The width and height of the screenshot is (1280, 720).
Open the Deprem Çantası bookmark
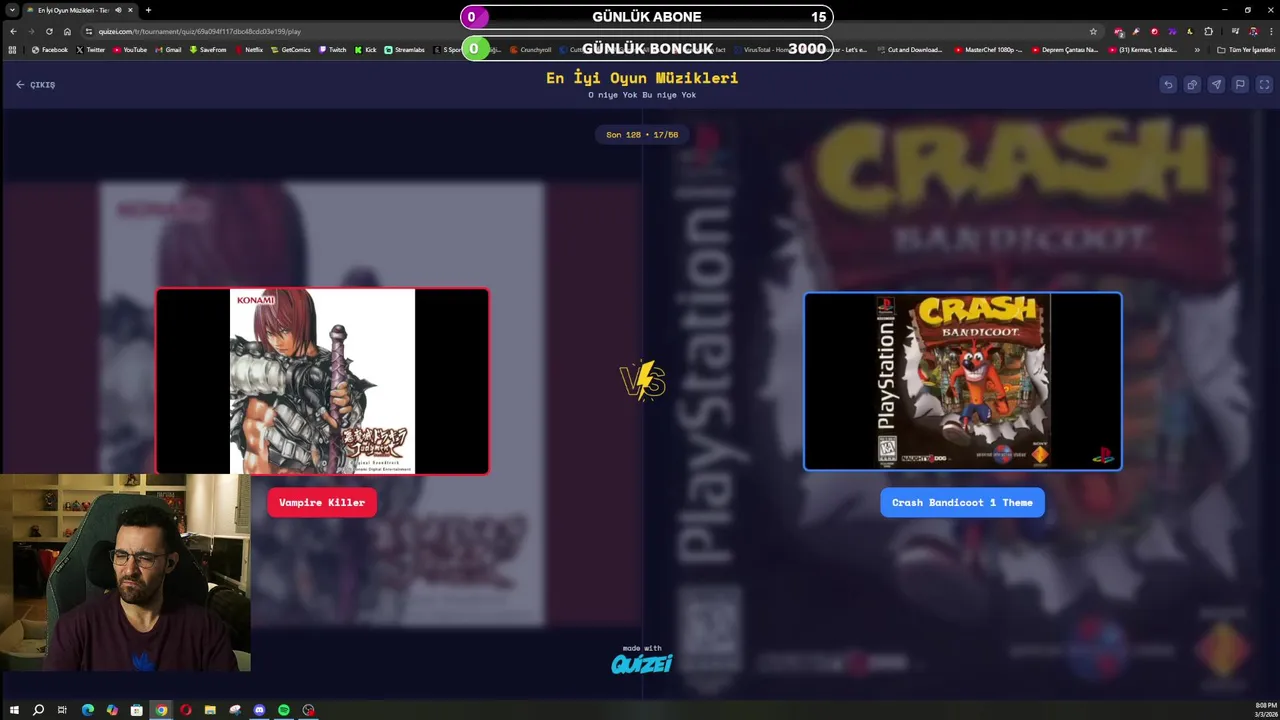coord(1065,50)
